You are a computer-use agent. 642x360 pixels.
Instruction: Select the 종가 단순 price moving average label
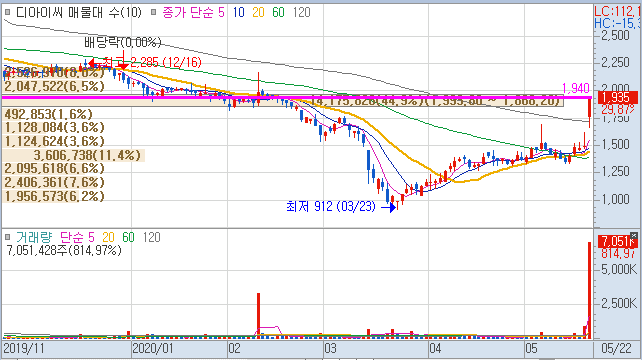188,12
